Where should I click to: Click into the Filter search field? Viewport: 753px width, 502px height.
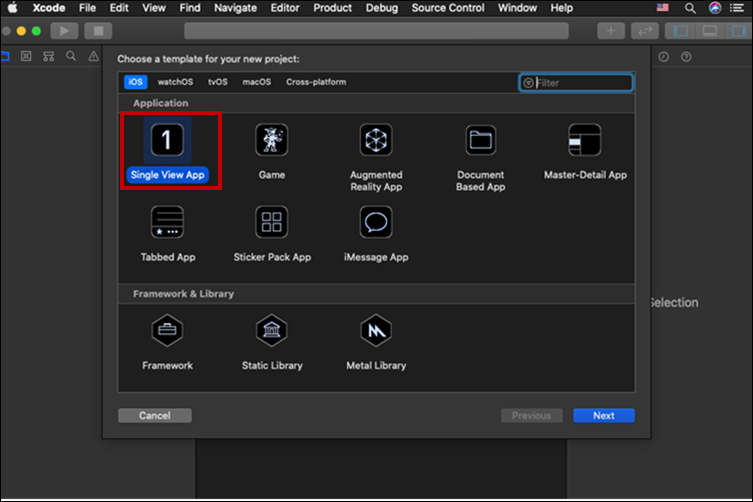(x=576, y=83)
